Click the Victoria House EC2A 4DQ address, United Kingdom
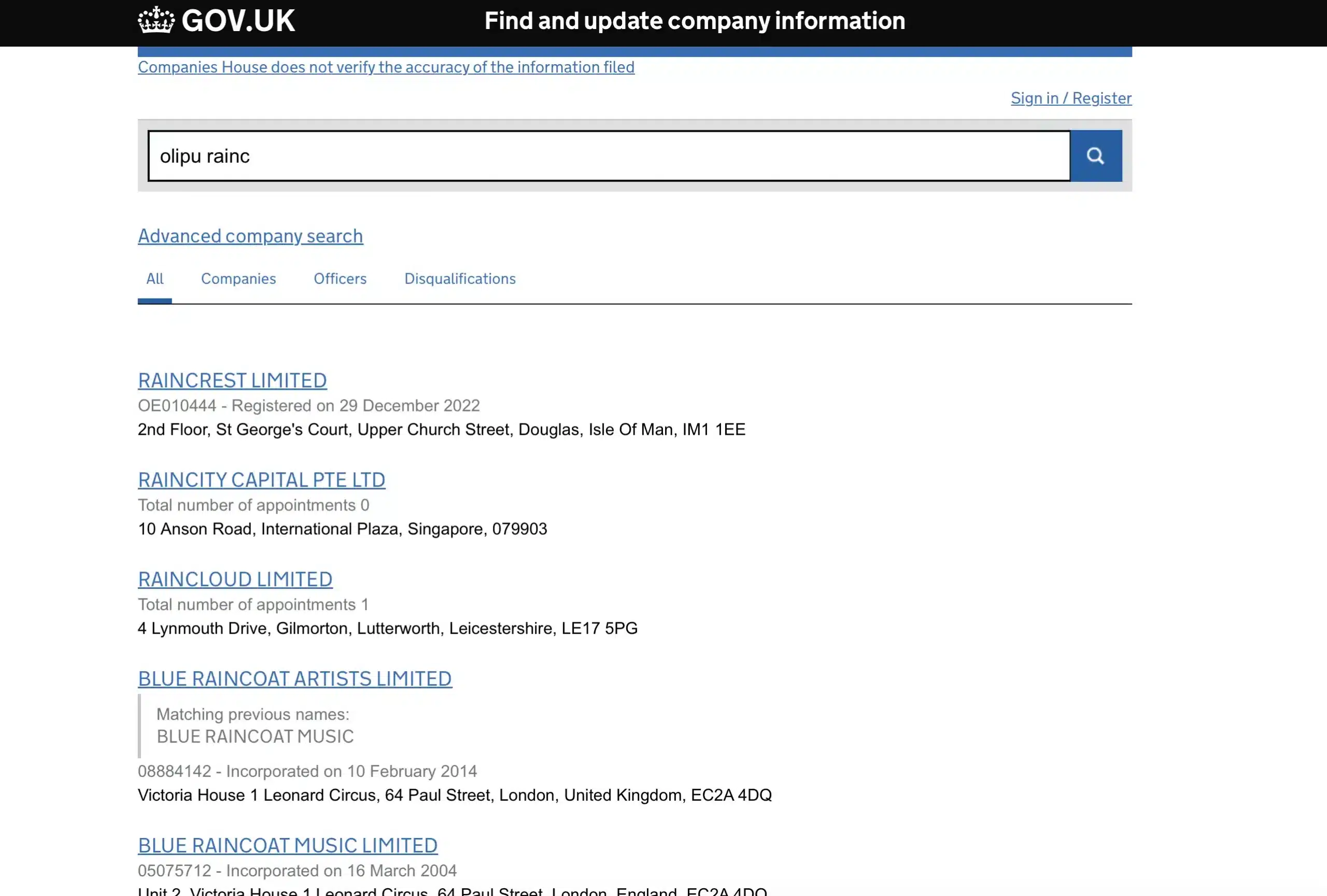This screenshot has width=1327, height=896. pos(455,795)
